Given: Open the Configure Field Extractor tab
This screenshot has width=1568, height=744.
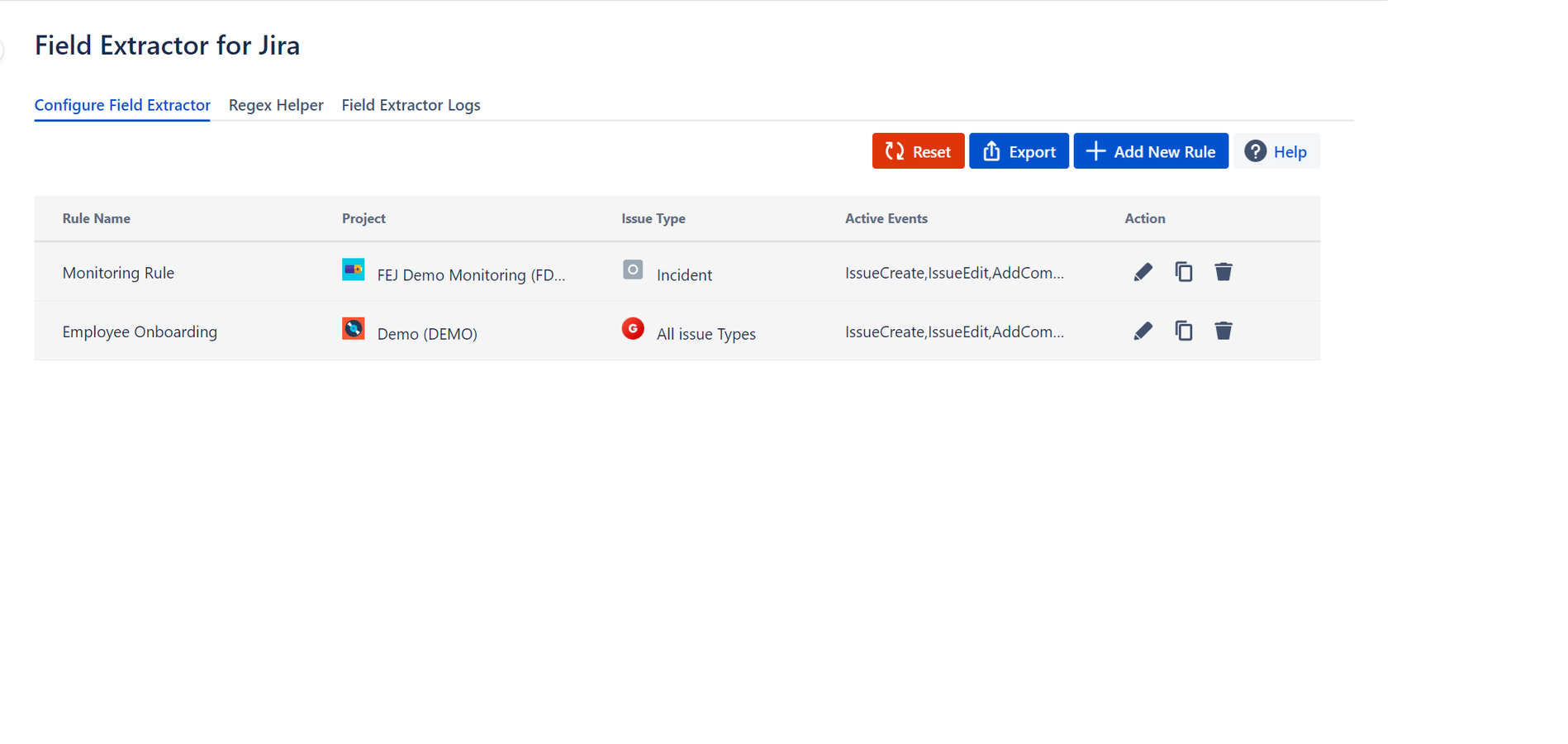Looking at the screenshot, I should [122, 105].
